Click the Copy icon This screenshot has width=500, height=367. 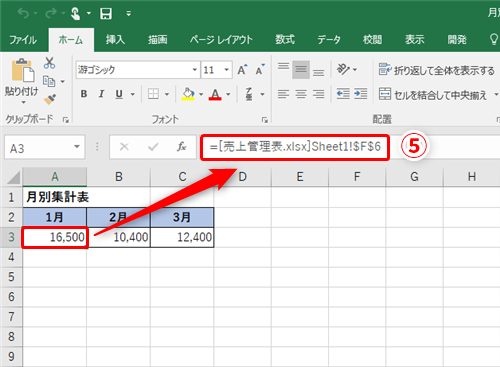(x=49, y=81)
